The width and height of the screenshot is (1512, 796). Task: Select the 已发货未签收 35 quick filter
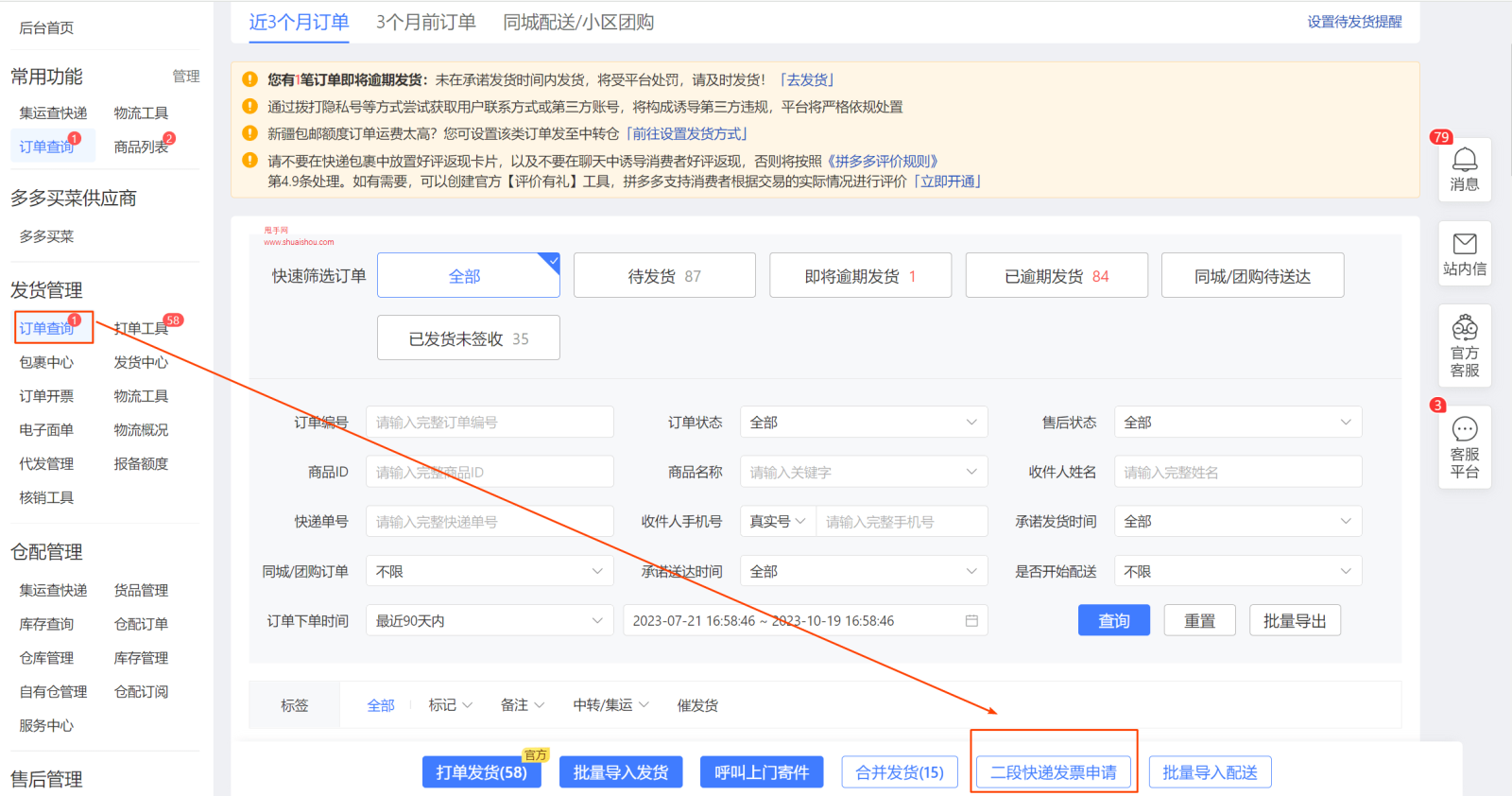[469, 337]
